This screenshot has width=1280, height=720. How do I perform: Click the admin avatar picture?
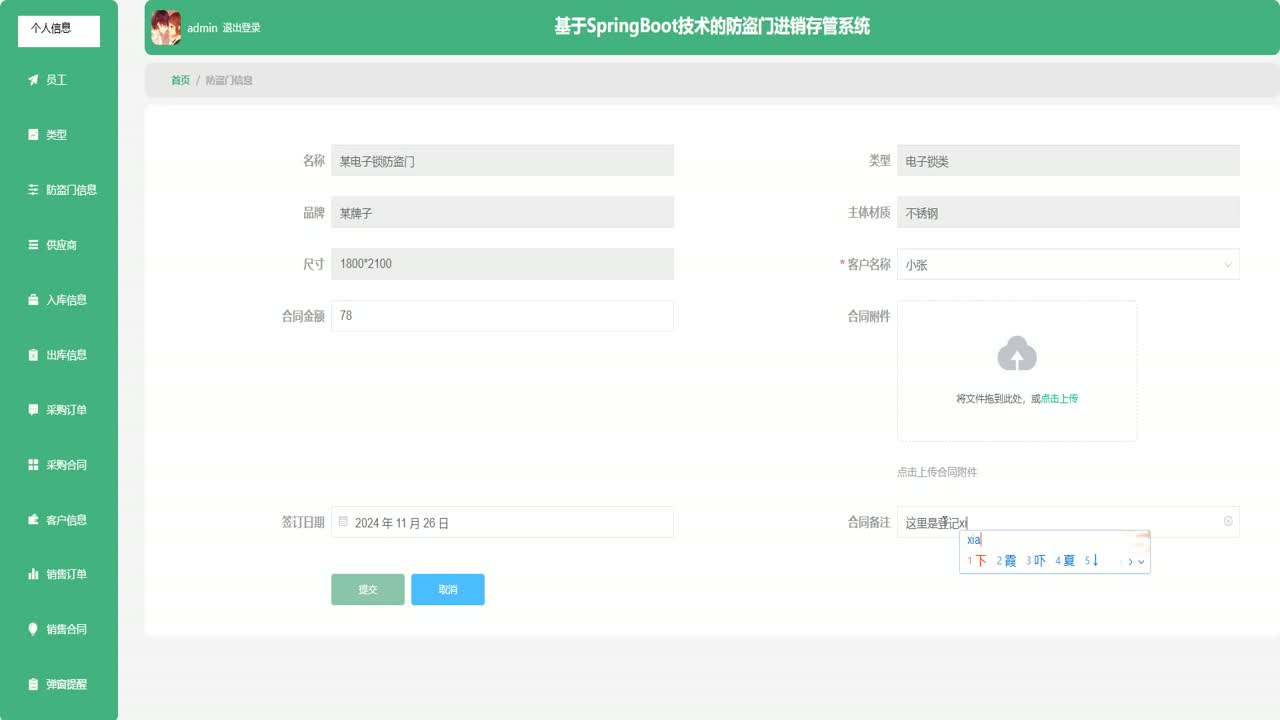pyautogui.click(x=166, y=28)
